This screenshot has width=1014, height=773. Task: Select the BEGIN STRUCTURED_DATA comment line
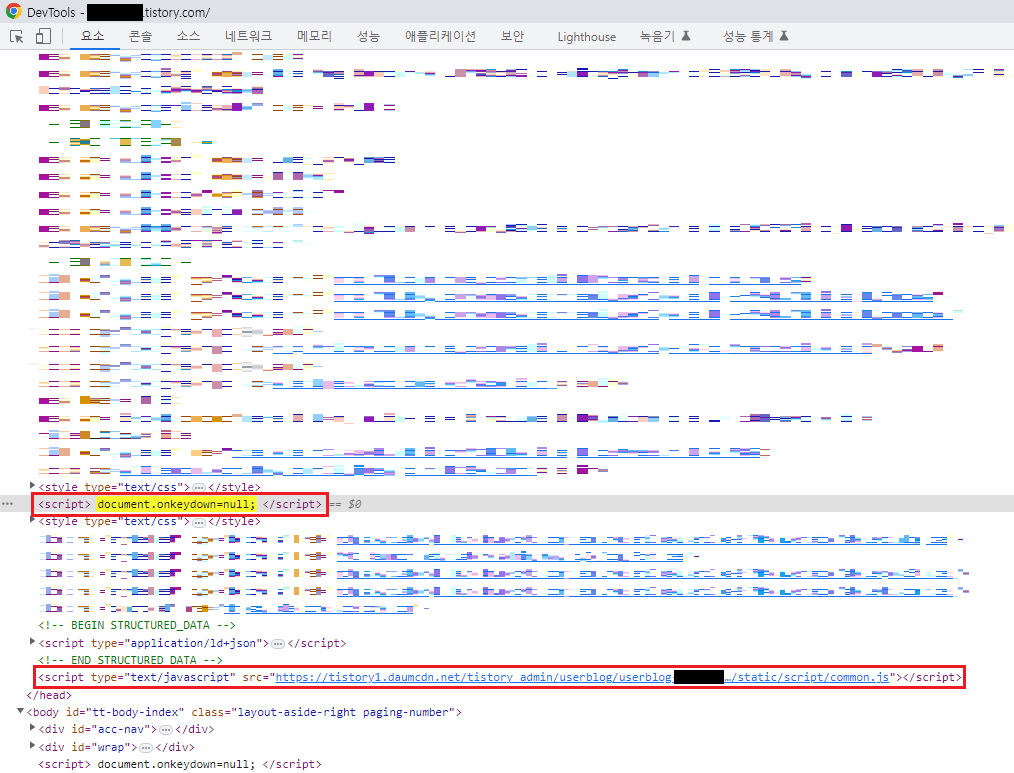[136, 626]
